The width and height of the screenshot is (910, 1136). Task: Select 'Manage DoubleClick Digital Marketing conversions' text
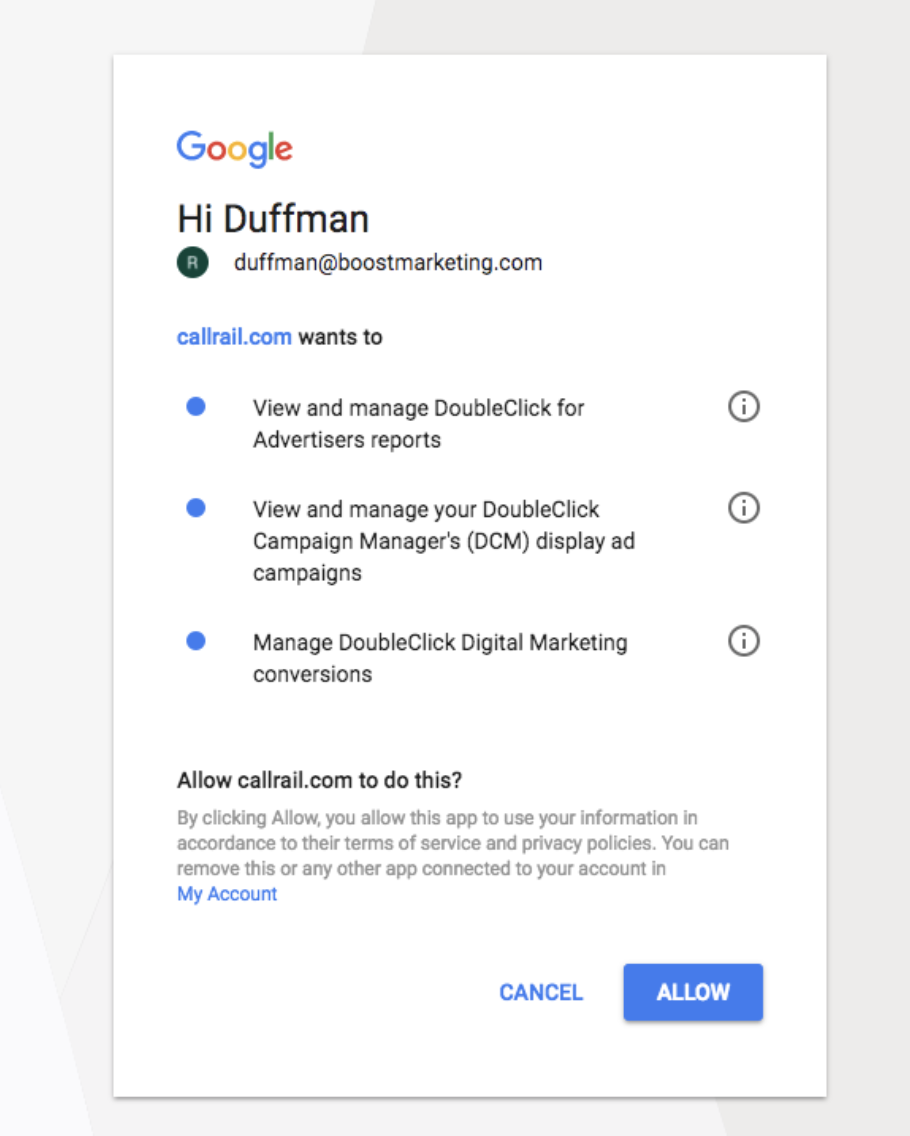pyautogui.click(x=441, y=658)
